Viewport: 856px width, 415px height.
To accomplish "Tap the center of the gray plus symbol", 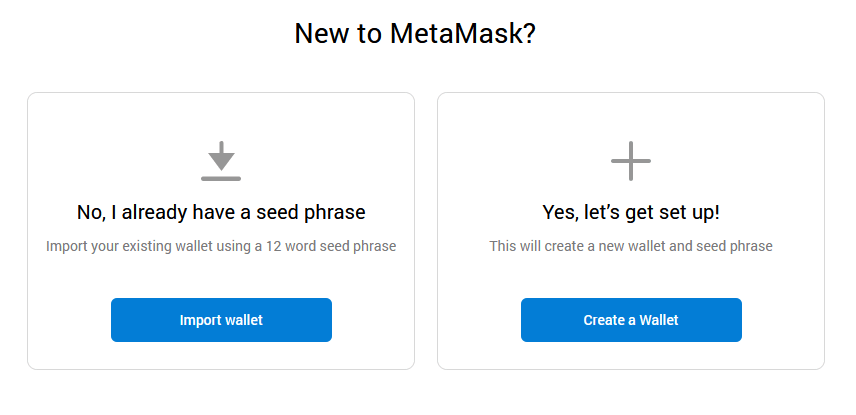I will click(x=631, y=161).
